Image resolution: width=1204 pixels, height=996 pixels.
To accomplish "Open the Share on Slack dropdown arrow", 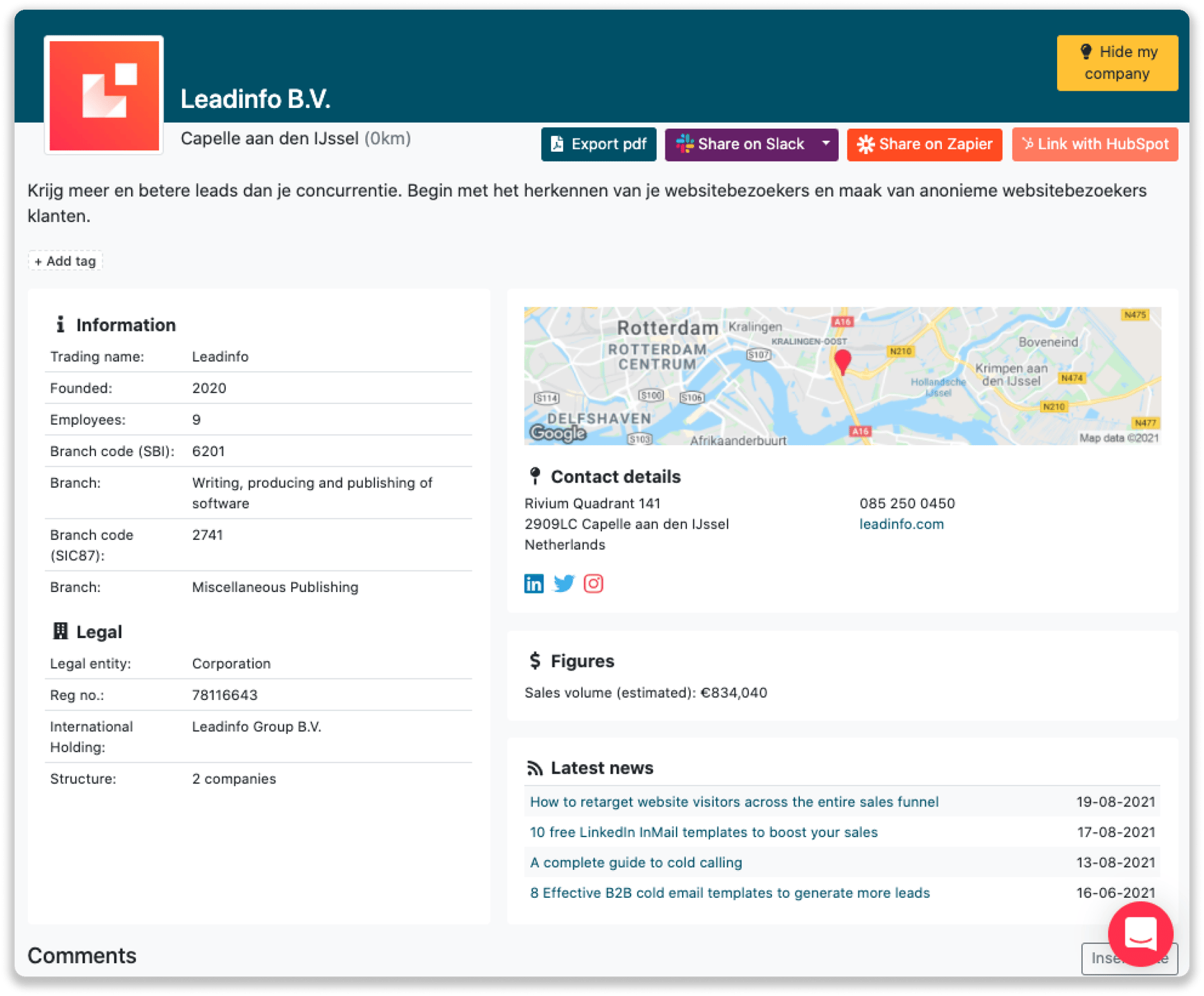I will click(x=826, y=144).
